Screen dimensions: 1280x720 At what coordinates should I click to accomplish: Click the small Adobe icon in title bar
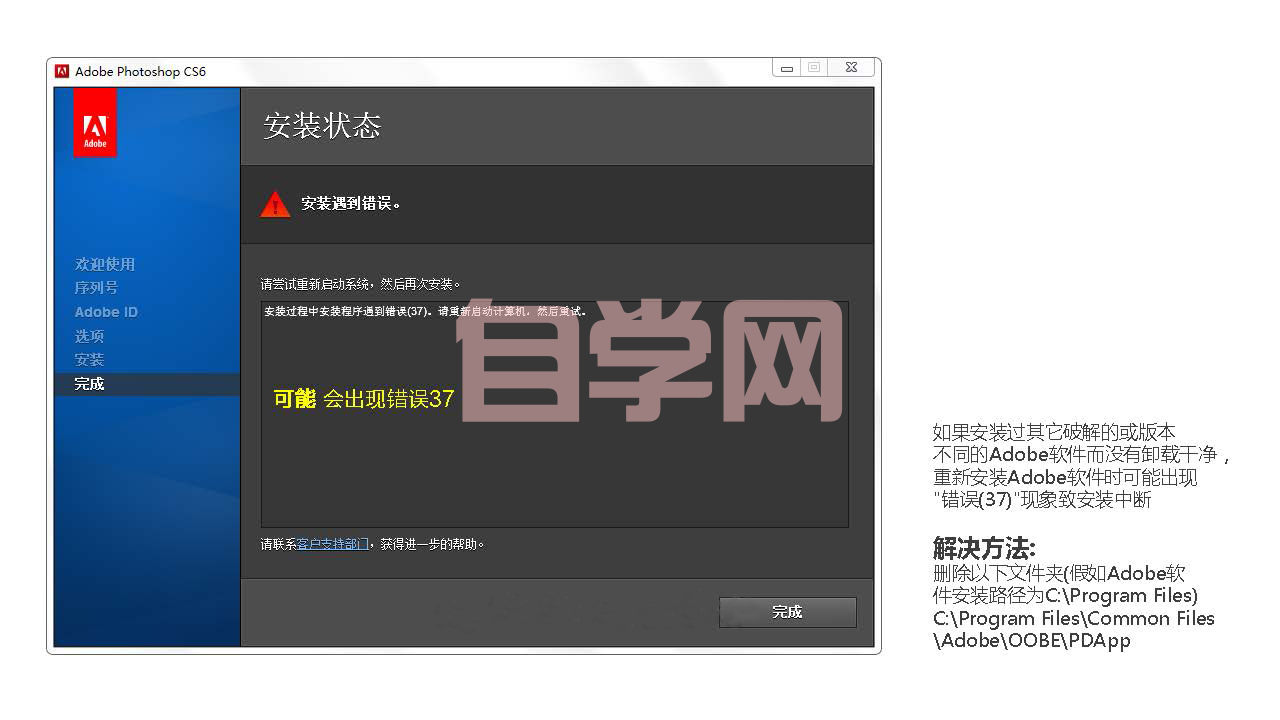(62, 71)
